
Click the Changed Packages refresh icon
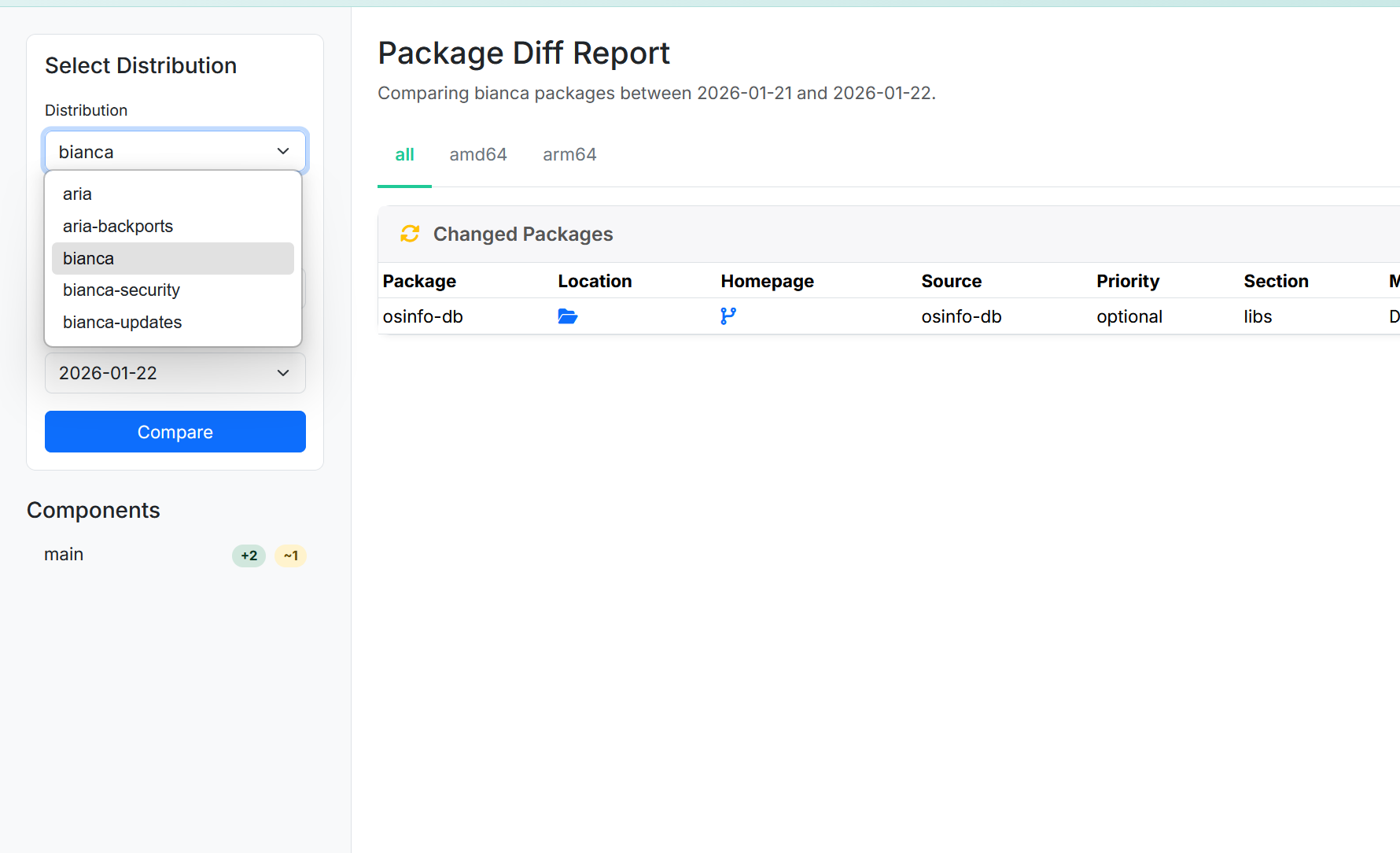(410, 234)
